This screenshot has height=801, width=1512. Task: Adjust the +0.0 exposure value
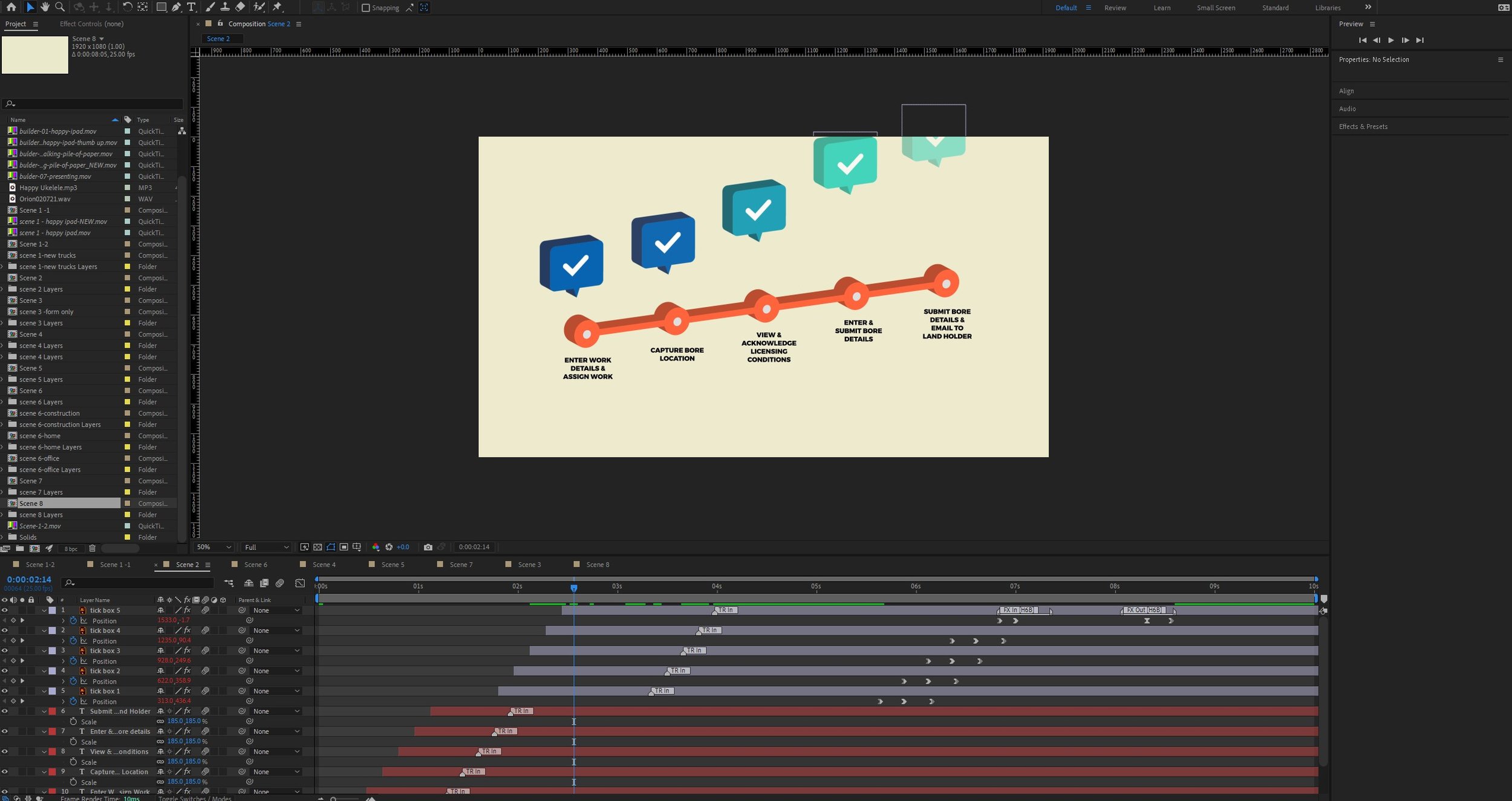[403, 547]
